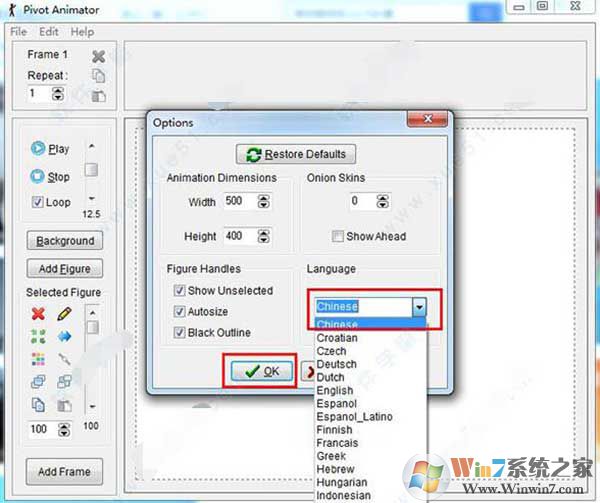Choose Greek from the language list
Image resolution: width=600 pixels, height=503 pixels.
coord(370,456)
